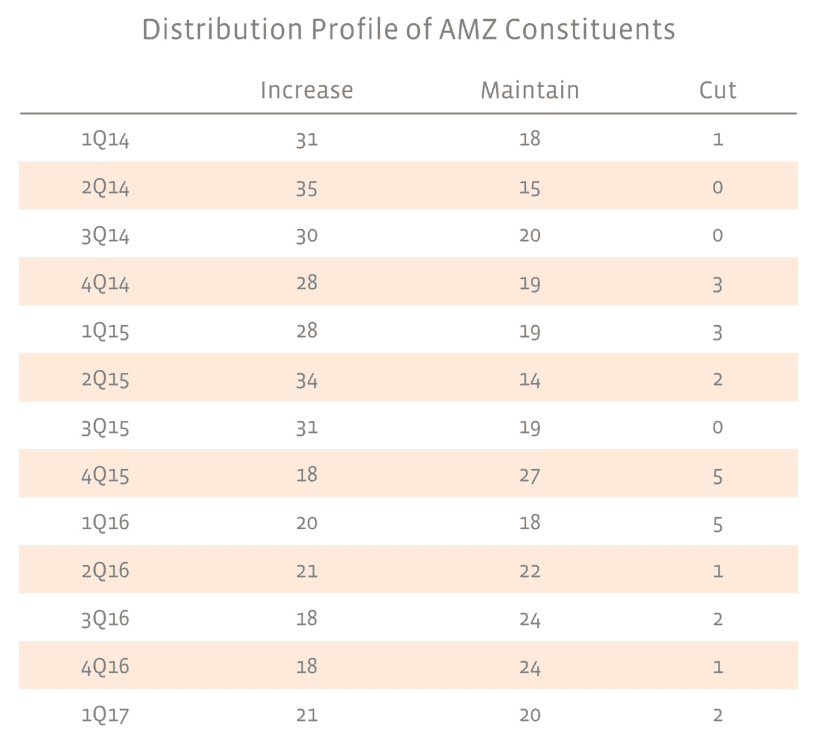
Task: Click the Cut value in the 1Q17 row
Action: (x=718, y=715)
